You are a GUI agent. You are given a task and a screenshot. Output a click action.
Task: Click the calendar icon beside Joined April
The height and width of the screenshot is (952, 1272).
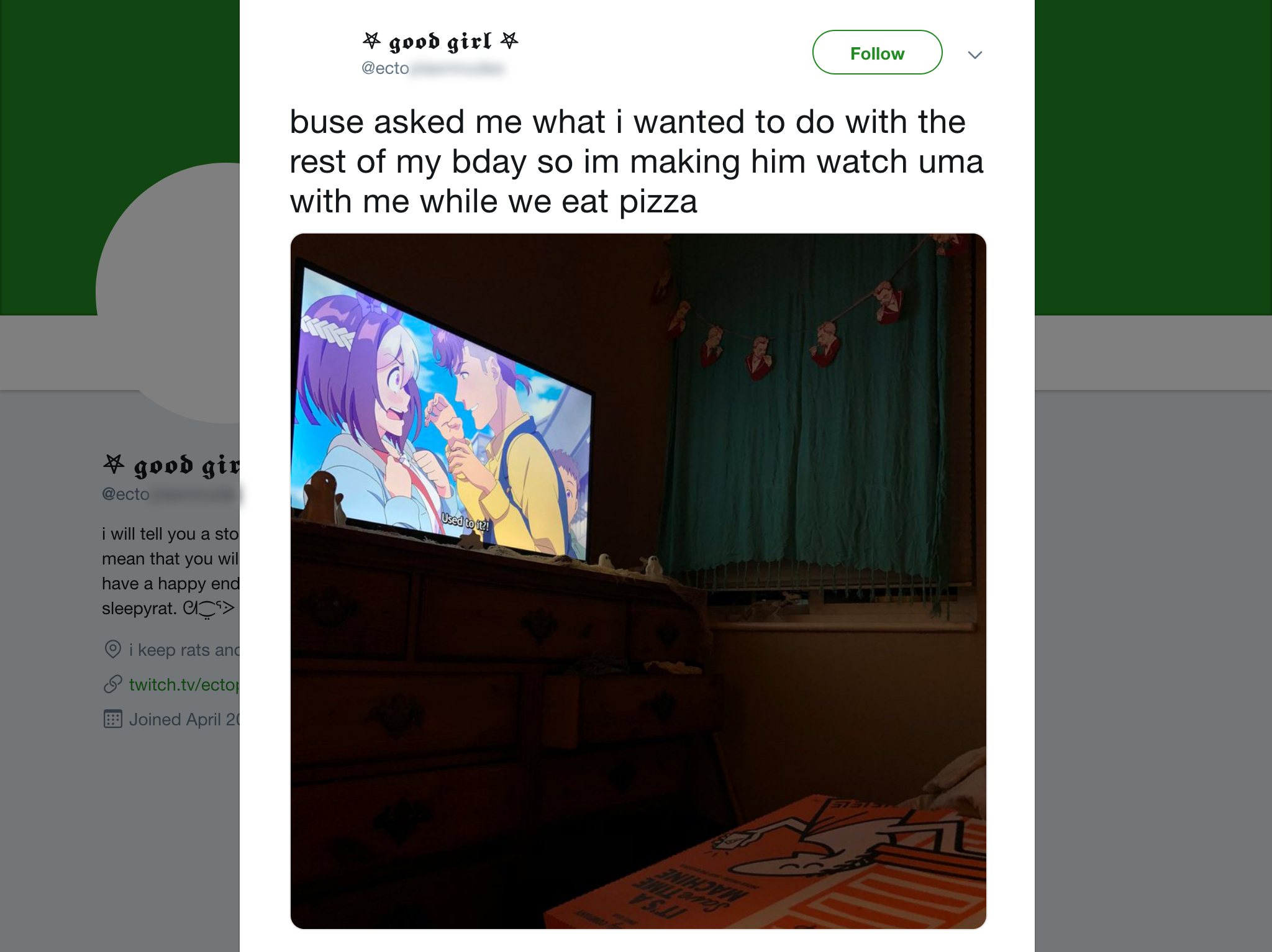[113, 719]
